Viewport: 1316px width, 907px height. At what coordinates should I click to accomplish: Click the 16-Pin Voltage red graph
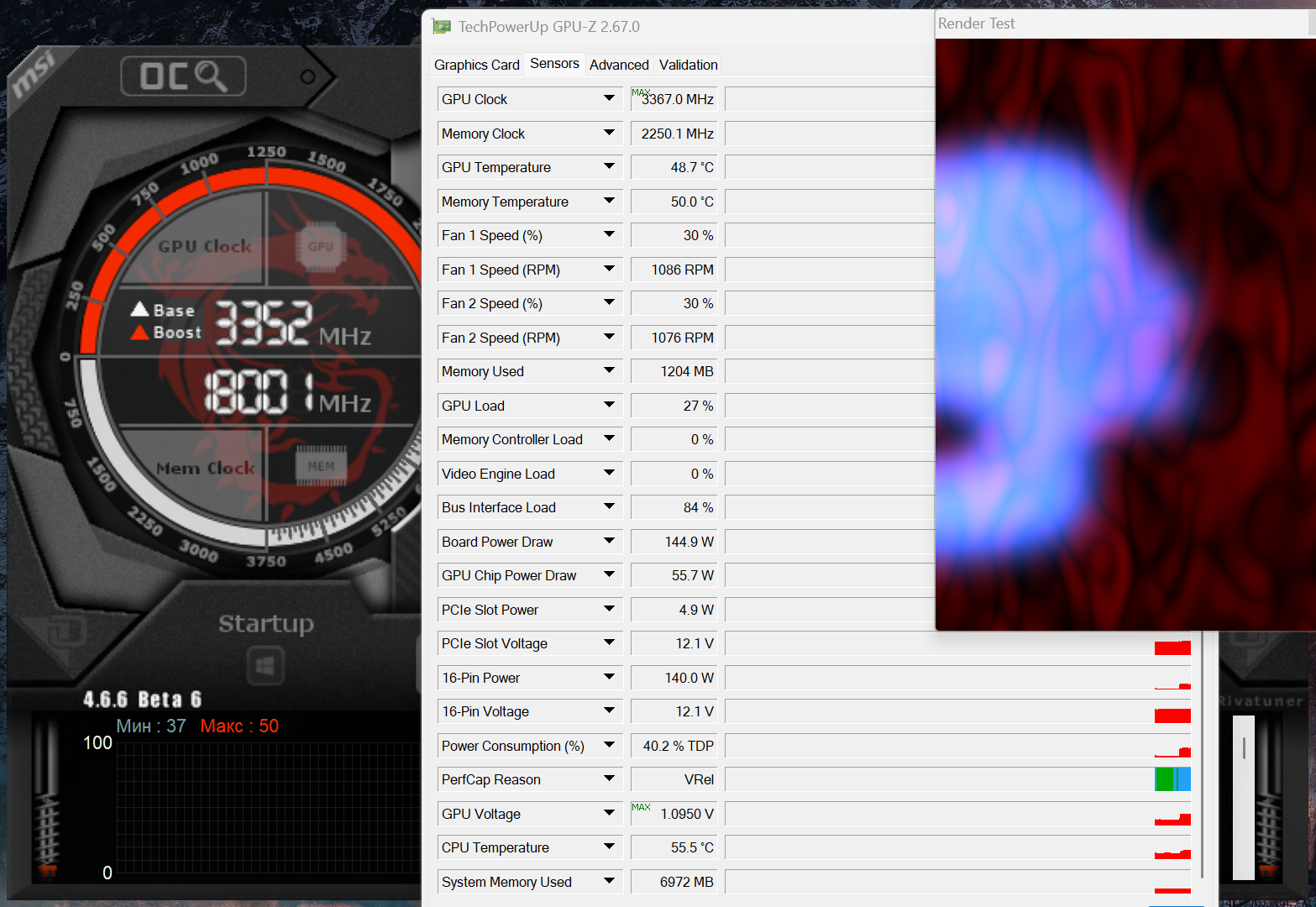[1172, 716]
